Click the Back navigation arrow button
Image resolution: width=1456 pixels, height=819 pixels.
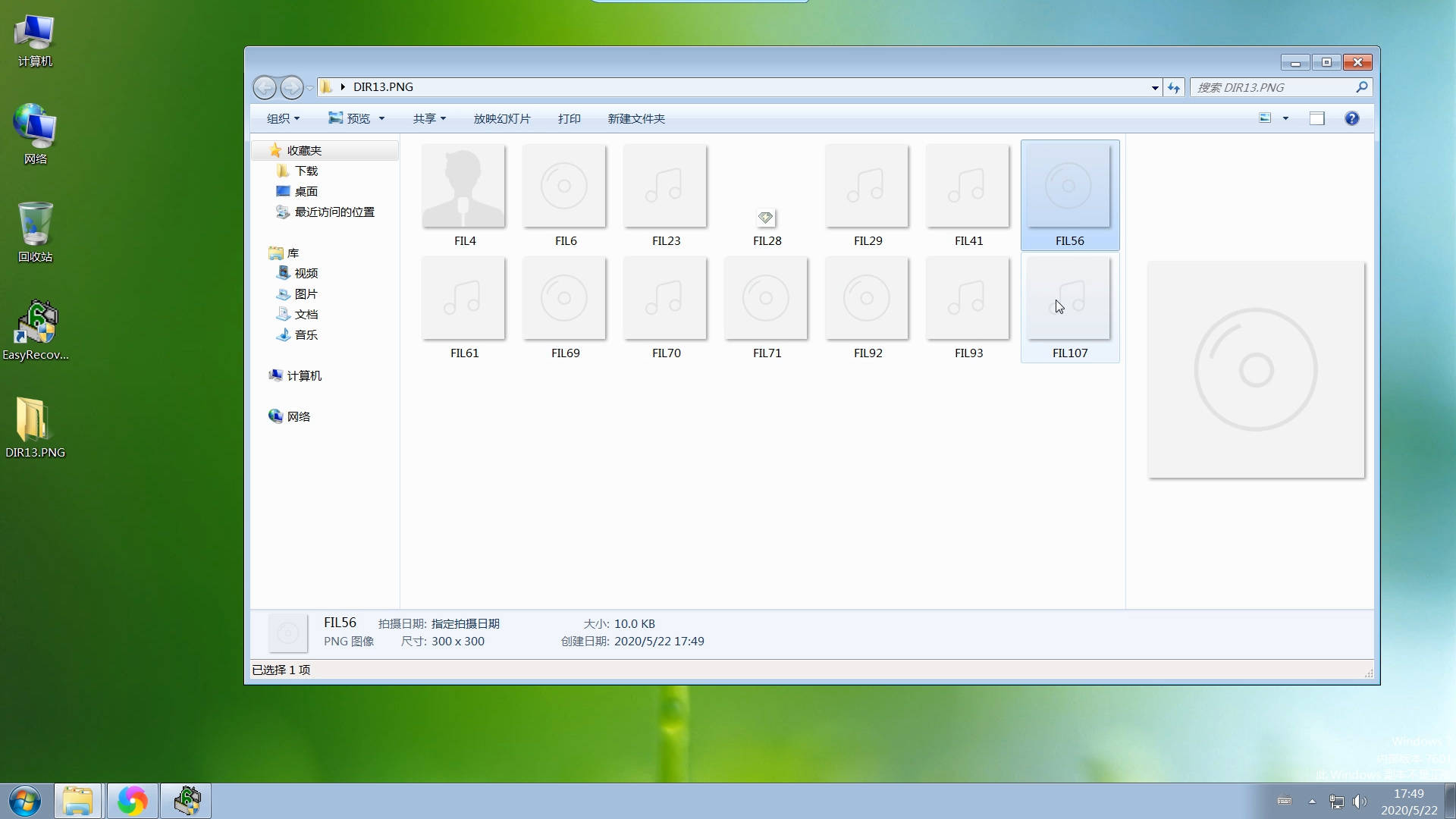(x=264, y=88)
